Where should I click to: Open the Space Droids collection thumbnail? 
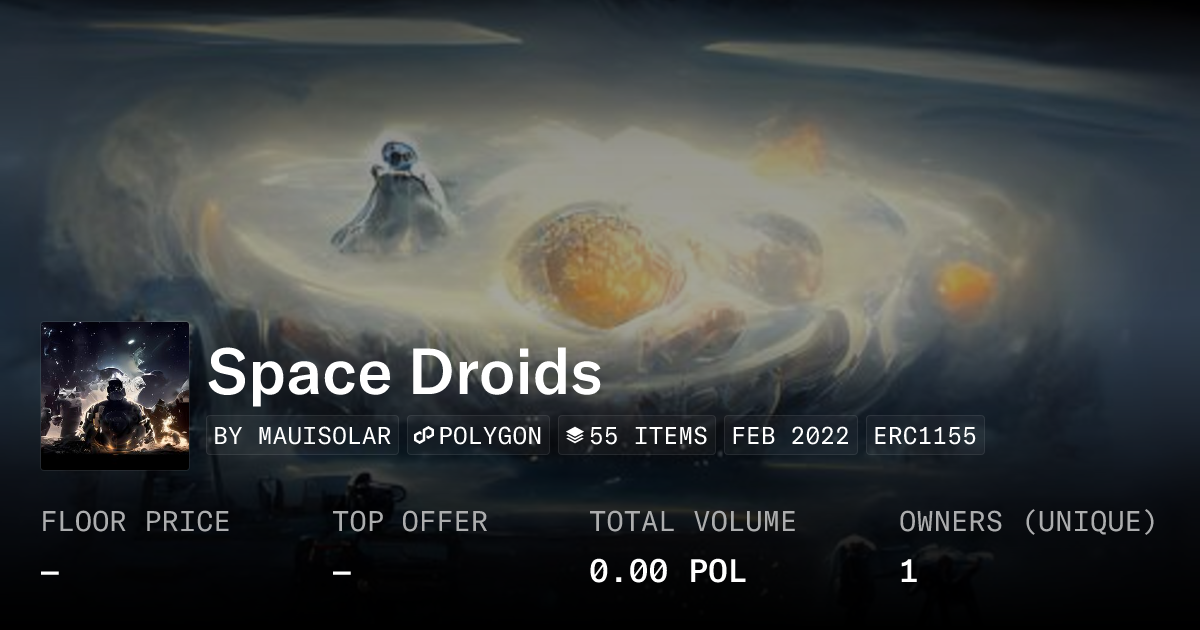[115, 395]
